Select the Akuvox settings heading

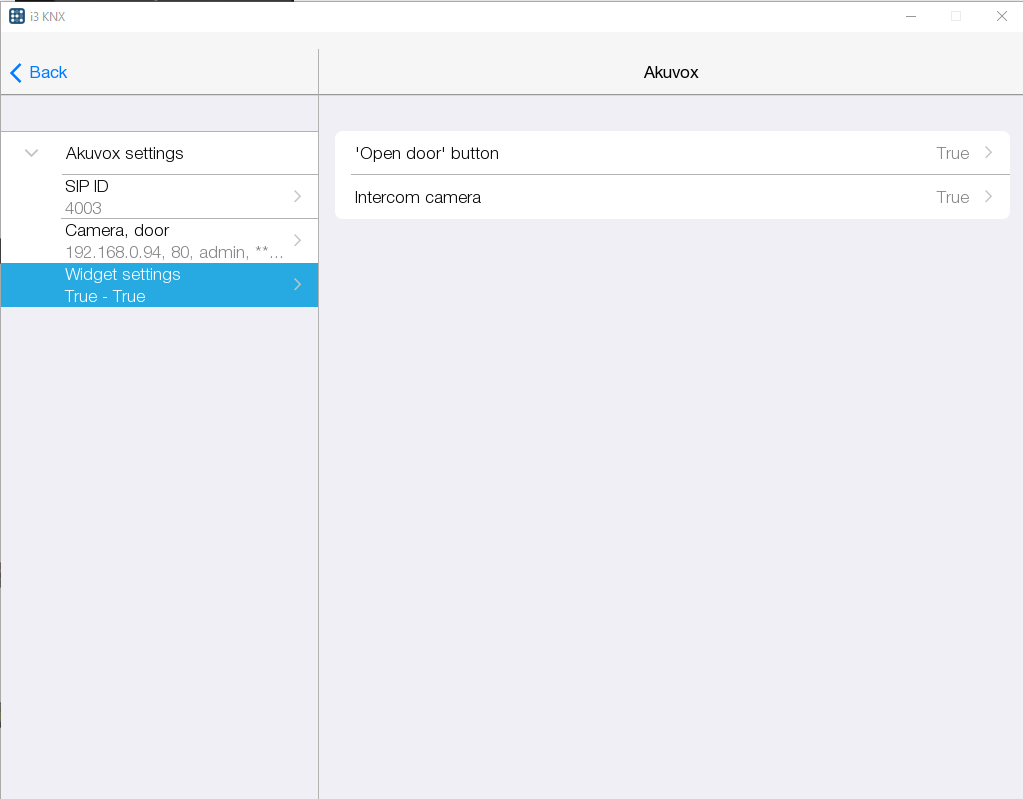(x=124, y=153)
